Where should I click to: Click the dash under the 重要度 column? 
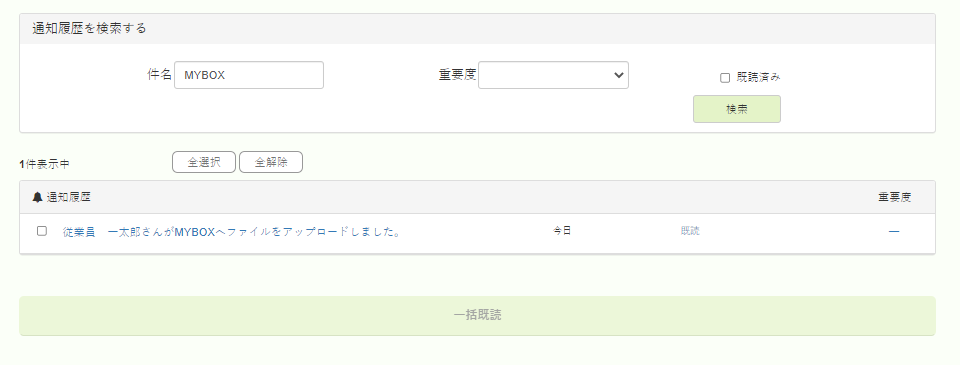[894, 231]
